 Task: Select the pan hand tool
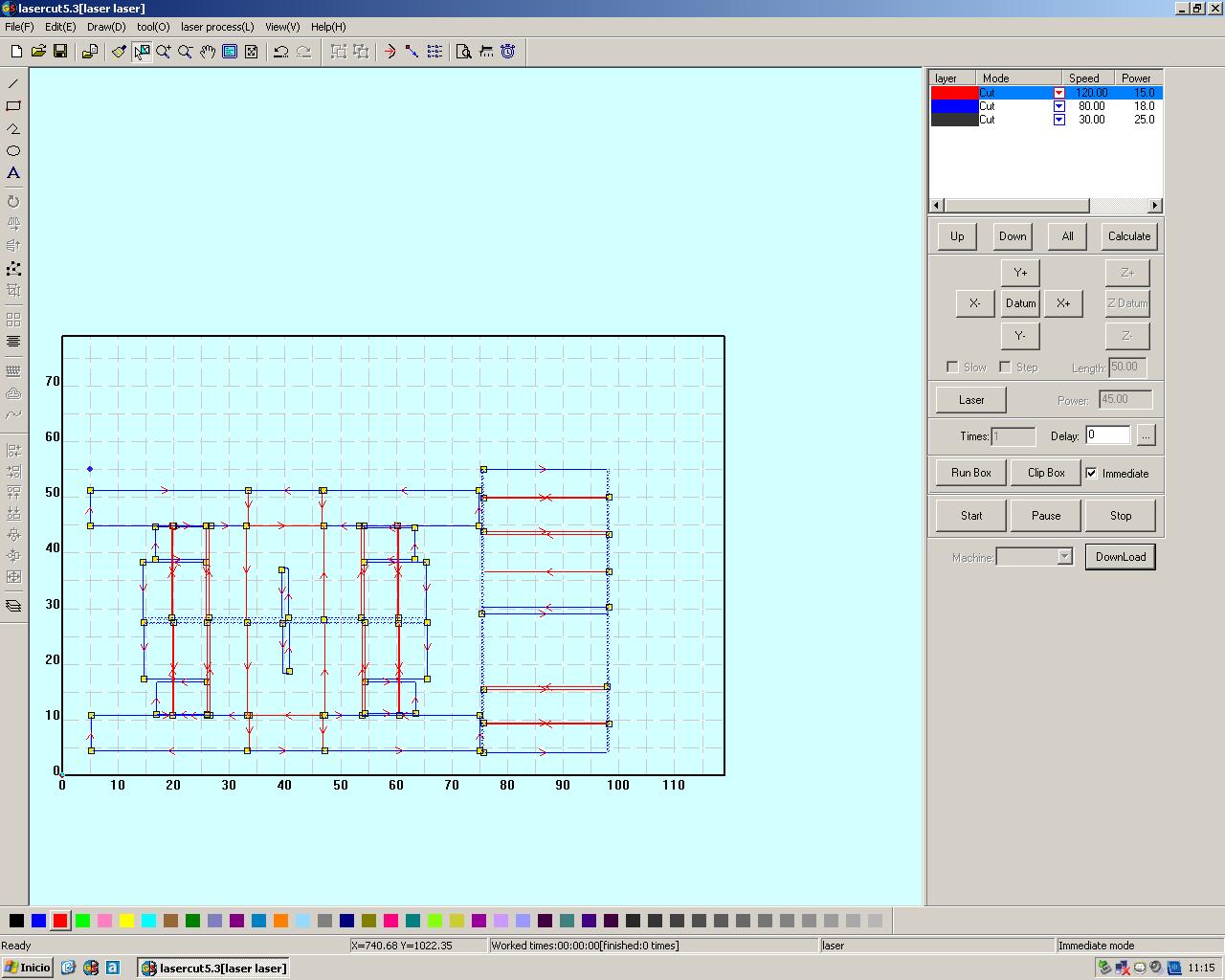point(208,52)
